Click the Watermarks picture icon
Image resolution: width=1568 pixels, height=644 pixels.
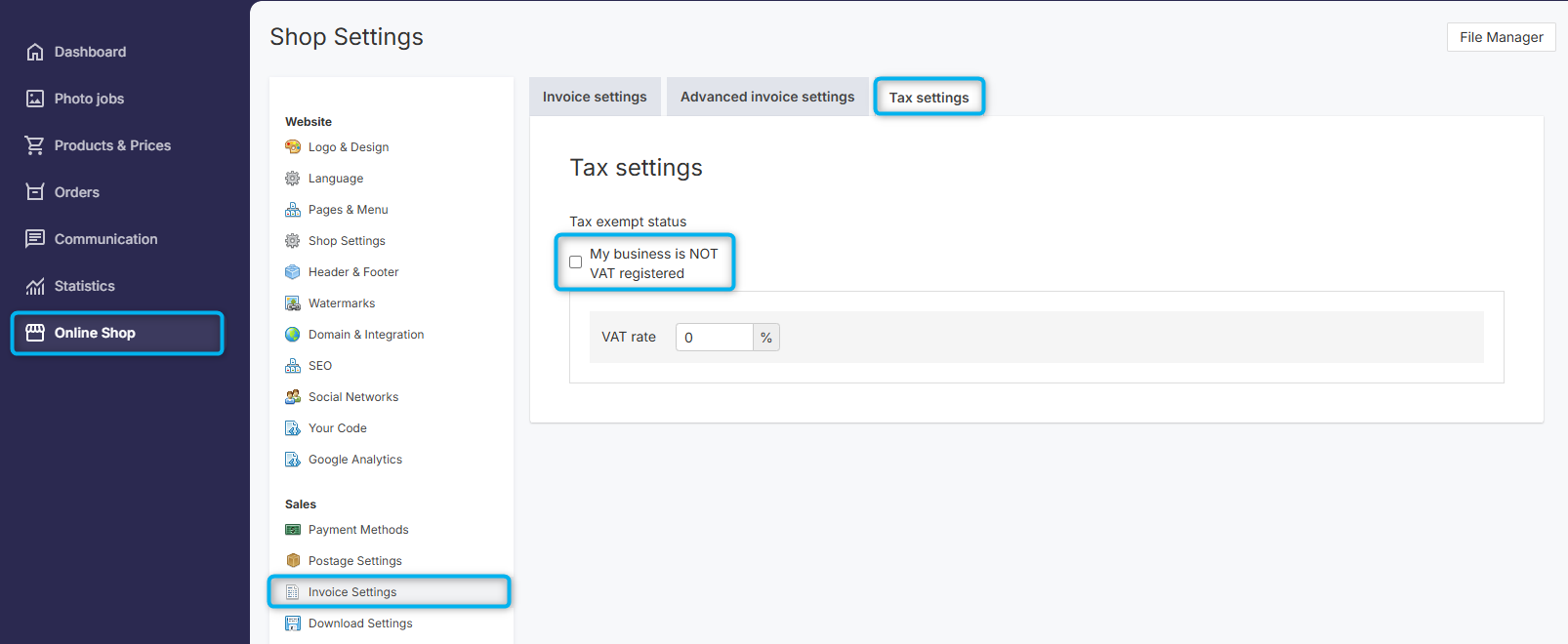(x=293, y=303)
